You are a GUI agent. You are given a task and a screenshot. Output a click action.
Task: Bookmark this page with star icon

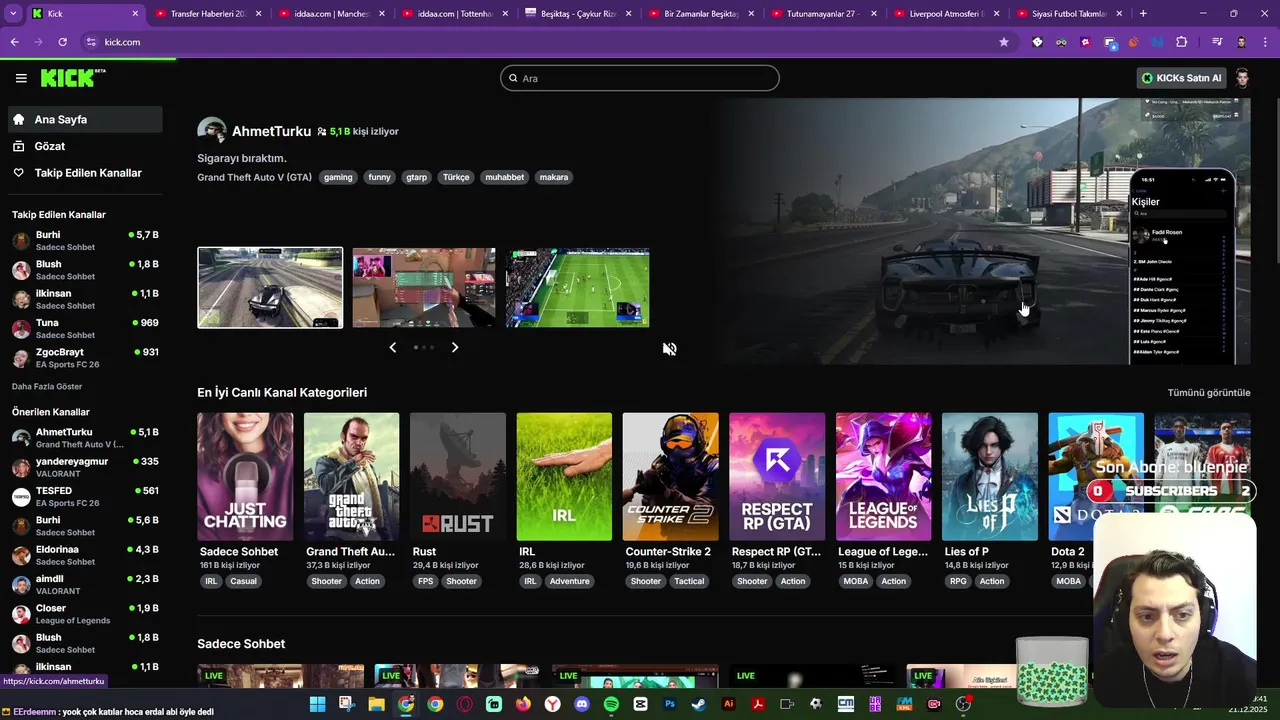(1004, 42)
